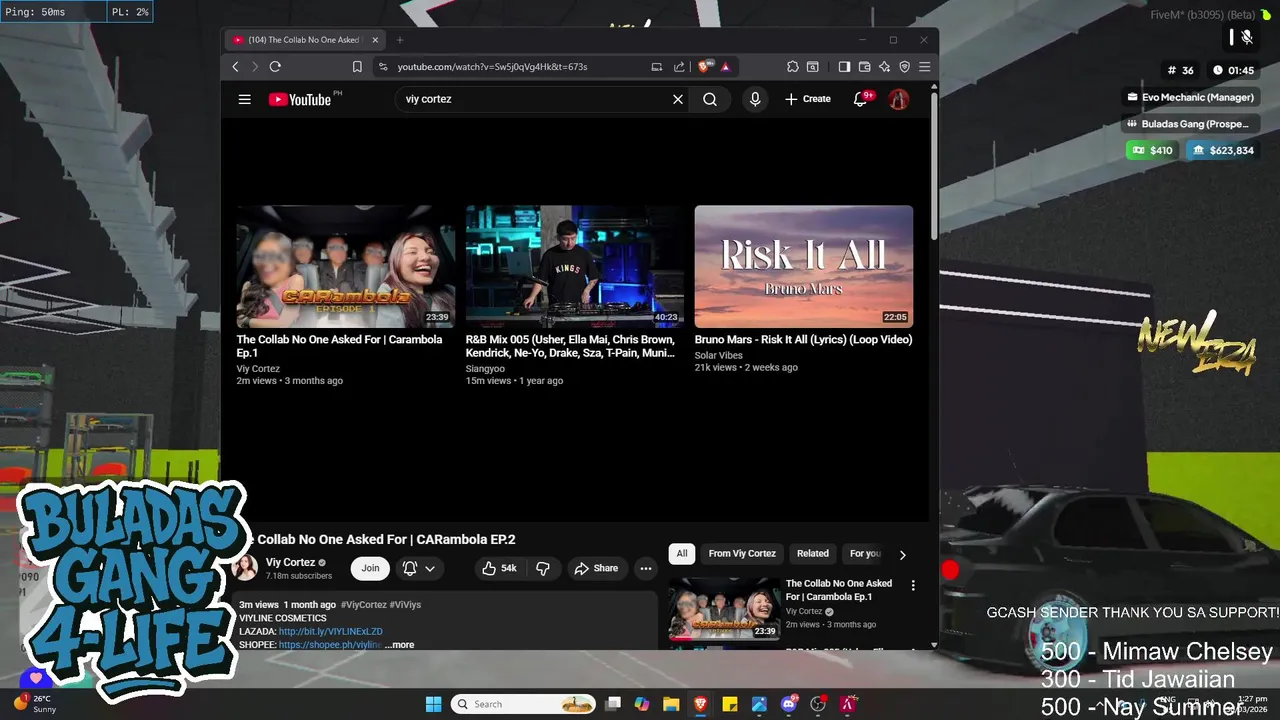Screen dimensions: 1280x720
Task: Open the LAZADA bit.ly link
Action: (x=331, y=632)
